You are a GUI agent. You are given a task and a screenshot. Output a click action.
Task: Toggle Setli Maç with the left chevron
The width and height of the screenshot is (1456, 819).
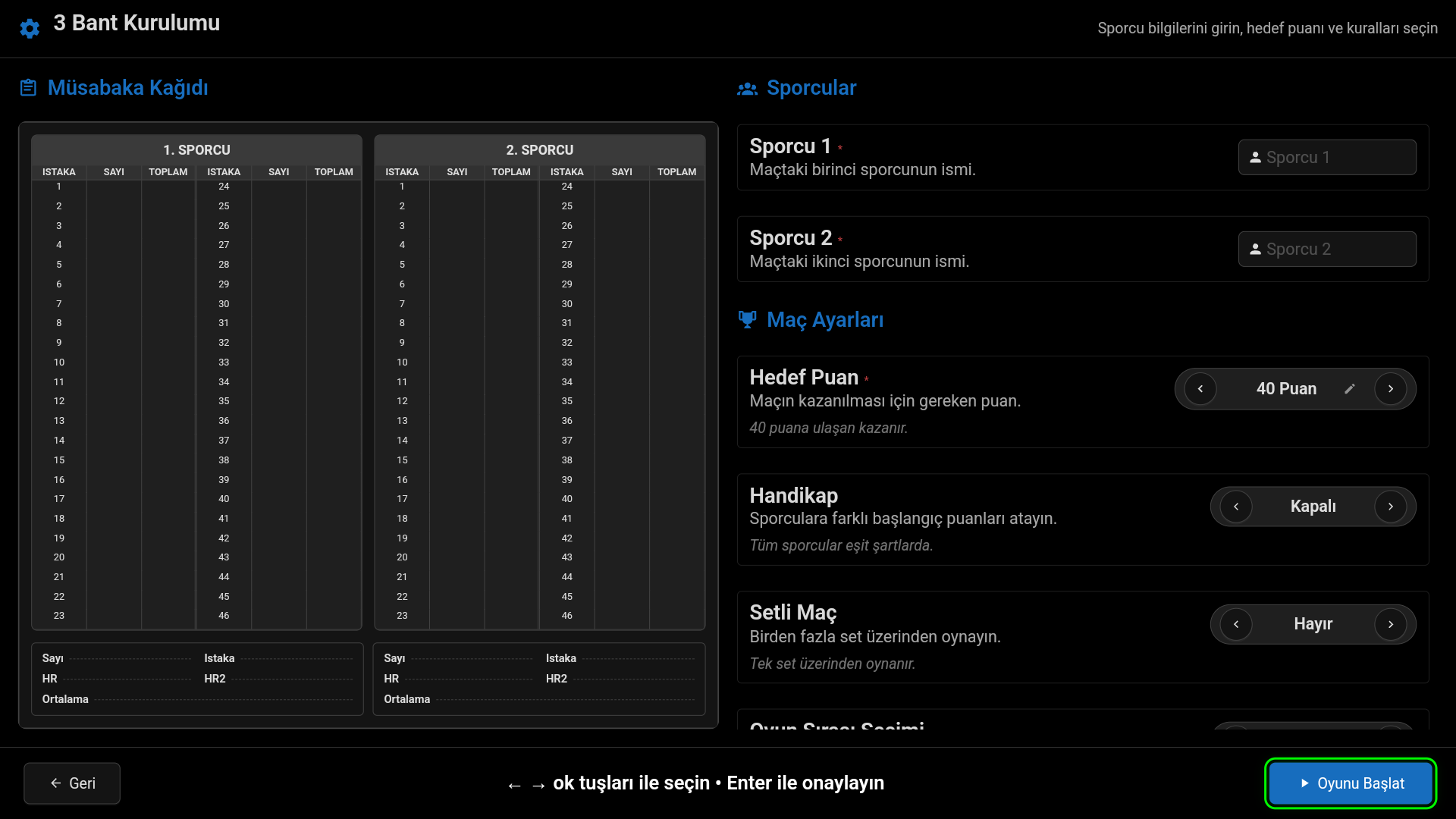[x=1235, y=624]
